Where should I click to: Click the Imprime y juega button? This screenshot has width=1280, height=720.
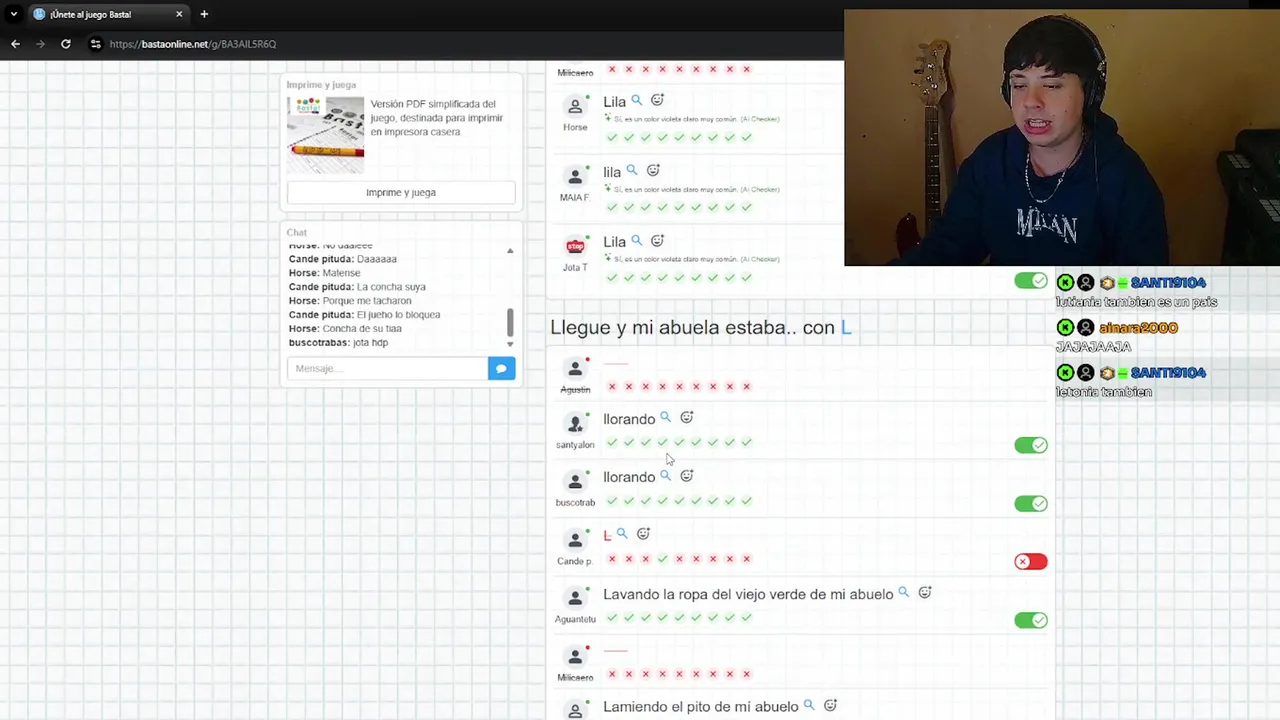[401, 192]
